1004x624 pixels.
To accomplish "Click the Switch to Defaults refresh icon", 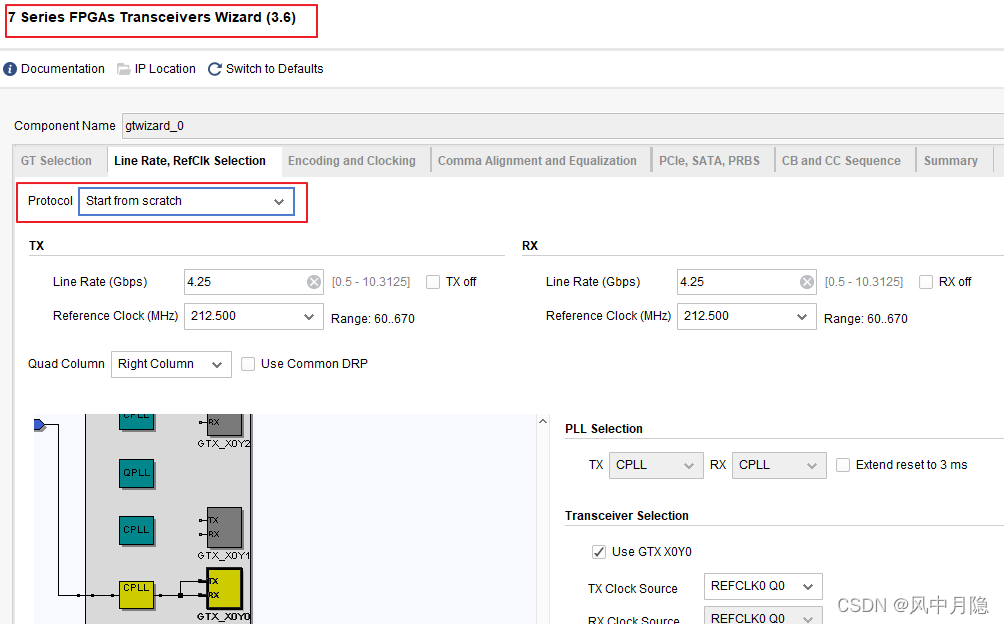I will [x=215, y=69].
